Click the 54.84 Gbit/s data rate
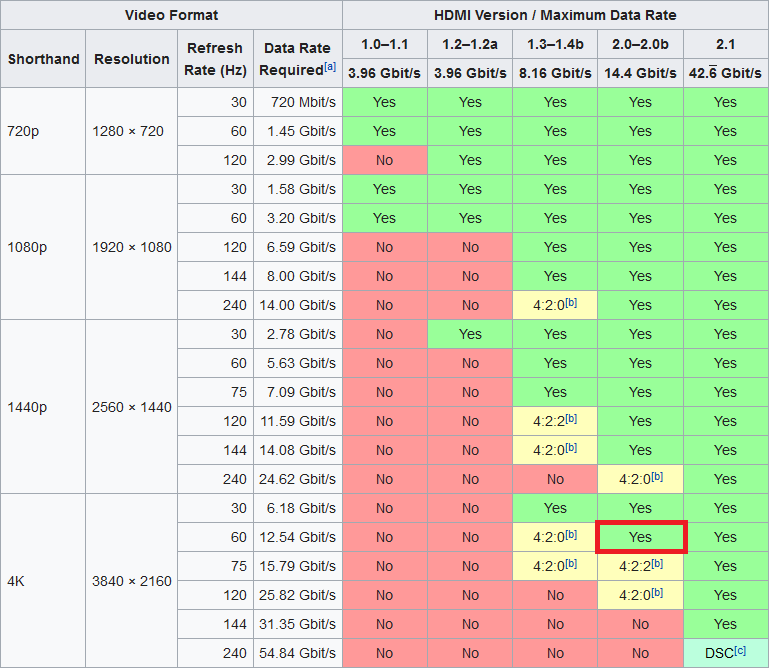This screenshot has width=769, height=668. (x=298, y=653)
